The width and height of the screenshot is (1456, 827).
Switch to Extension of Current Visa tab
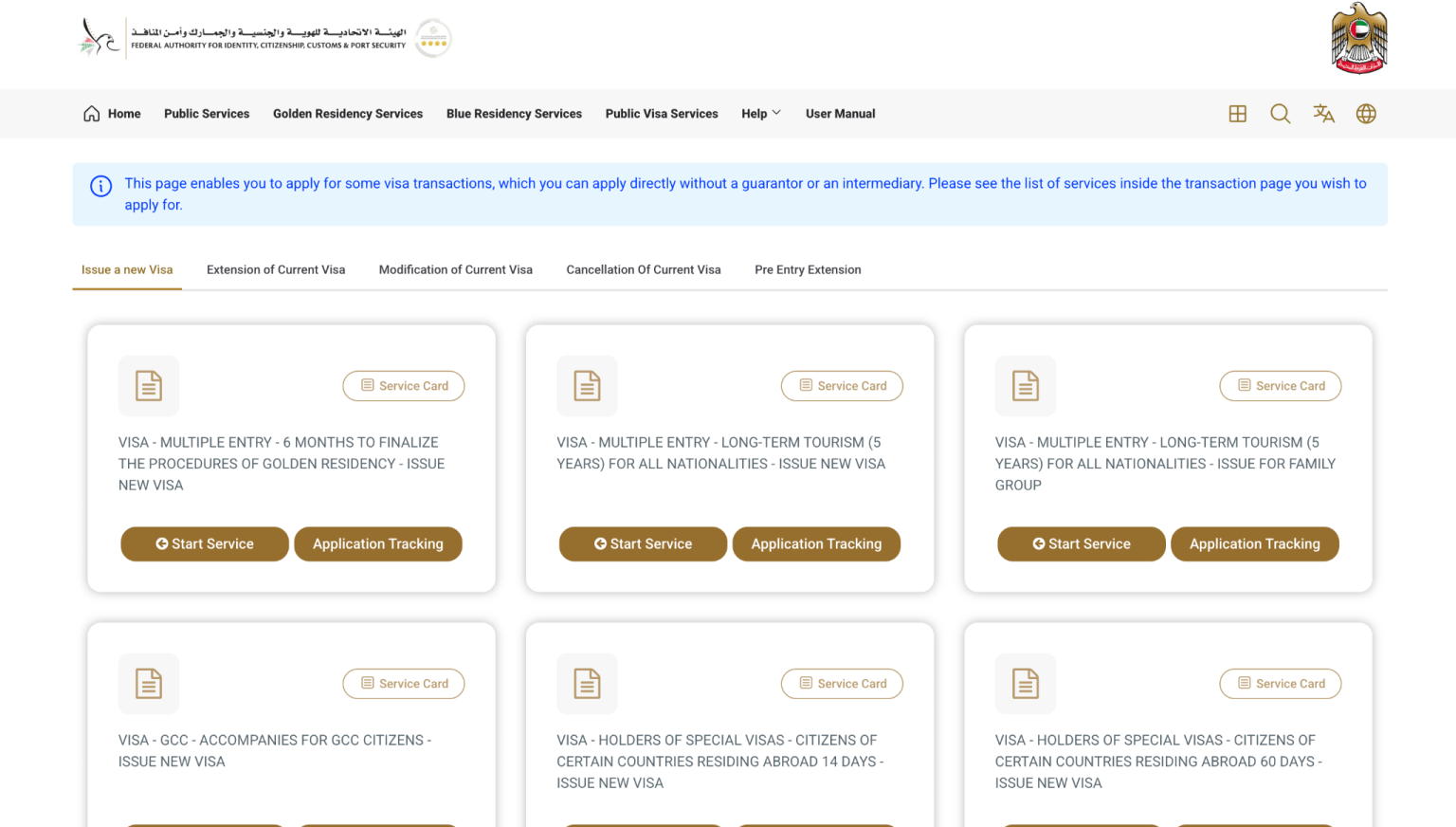coord(276,270)
